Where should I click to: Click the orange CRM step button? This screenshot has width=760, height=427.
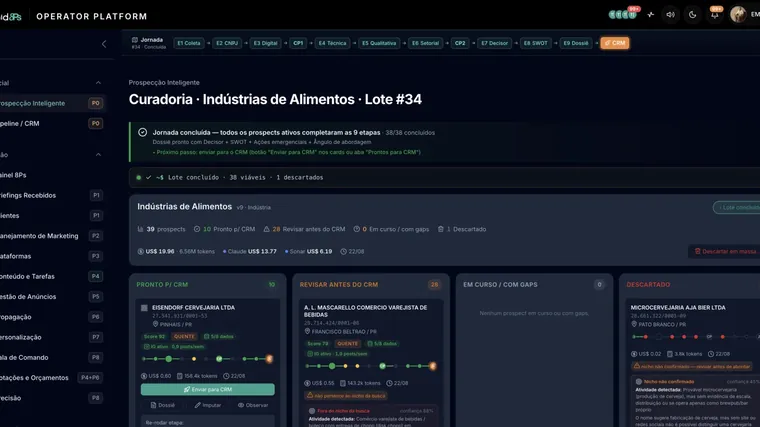click(615, 43)
